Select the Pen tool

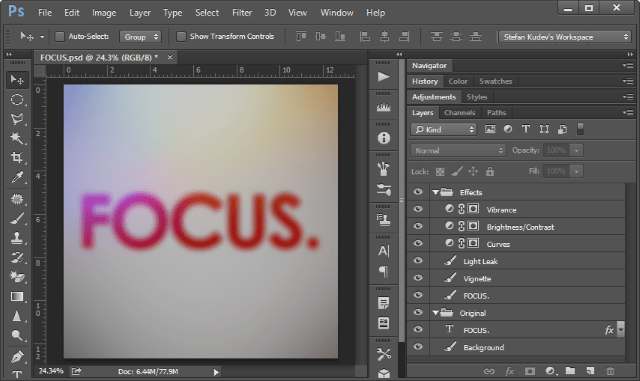point(17,357)
